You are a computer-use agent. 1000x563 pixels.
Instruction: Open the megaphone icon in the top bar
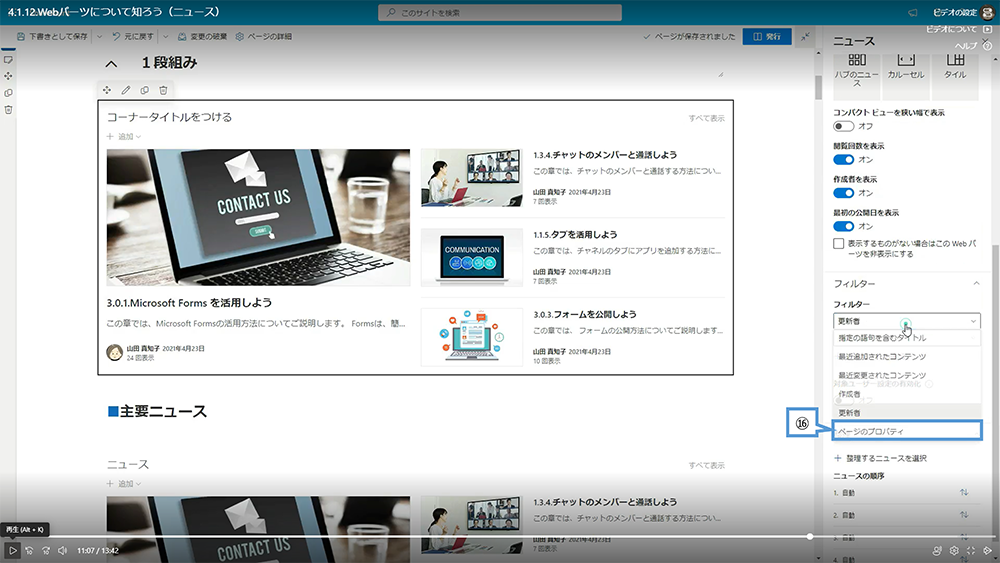(x=913, y=12)
